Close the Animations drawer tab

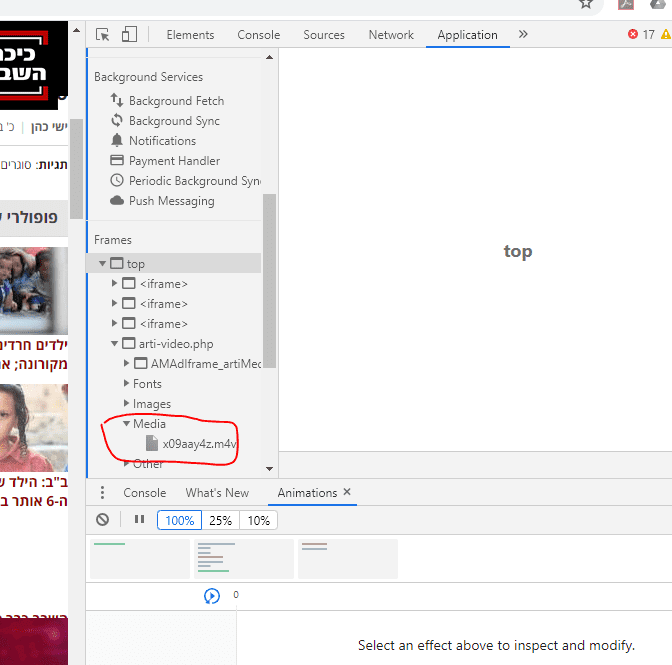347,492
